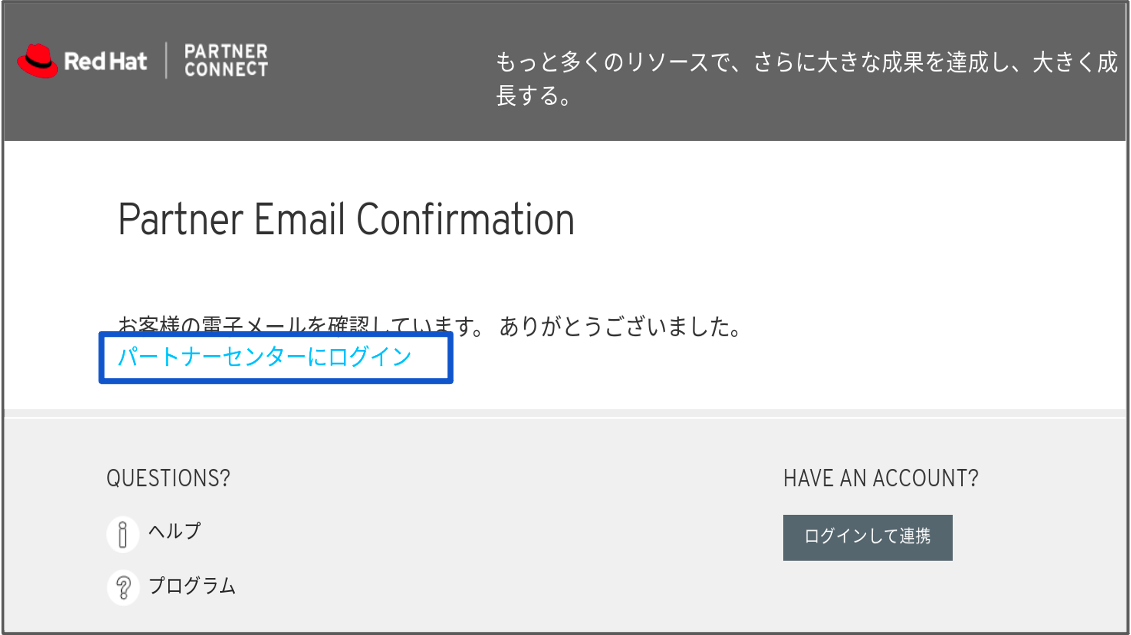1131x635 pixels.
Task: Click the word CONNECT in the logo
Action: 226,70
